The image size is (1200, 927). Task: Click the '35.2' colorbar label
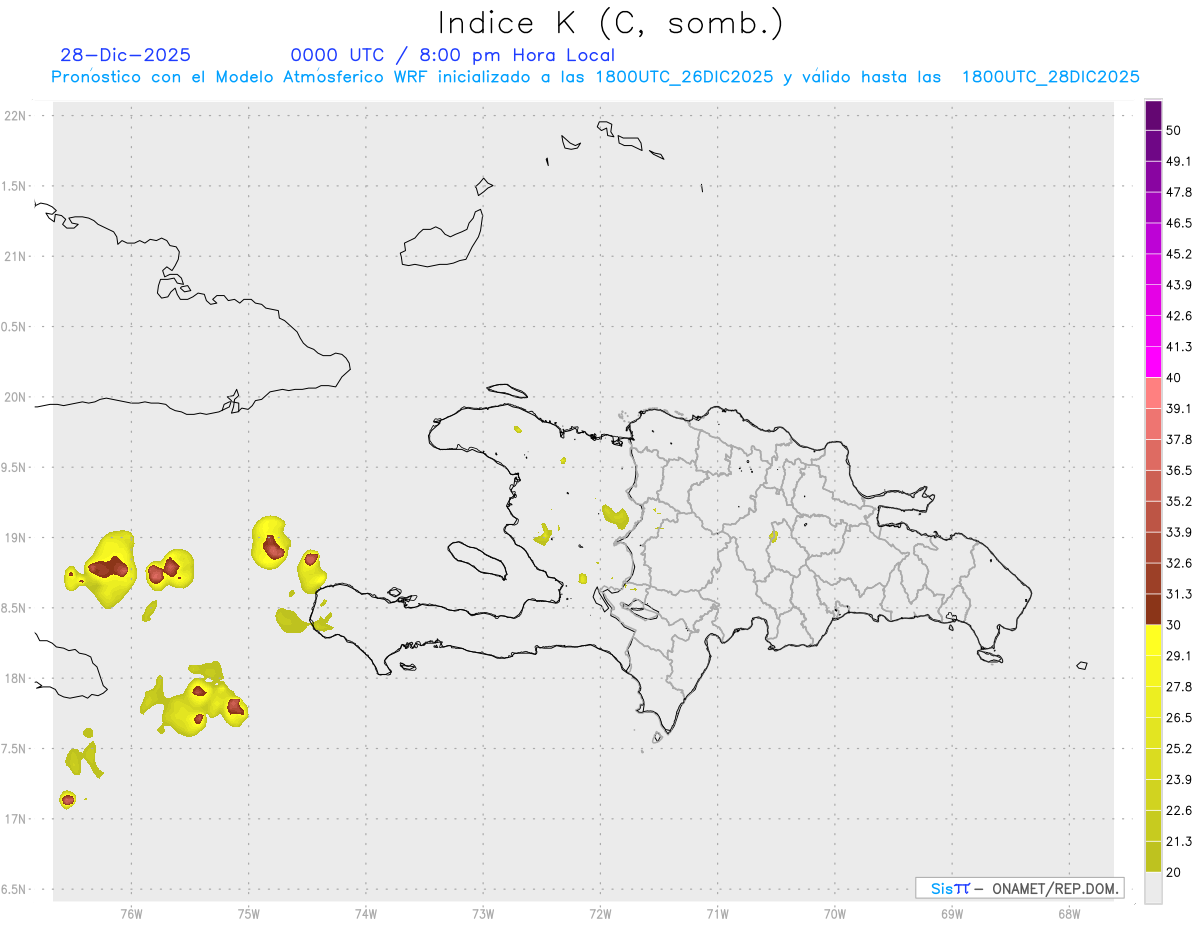[1179, 501]
